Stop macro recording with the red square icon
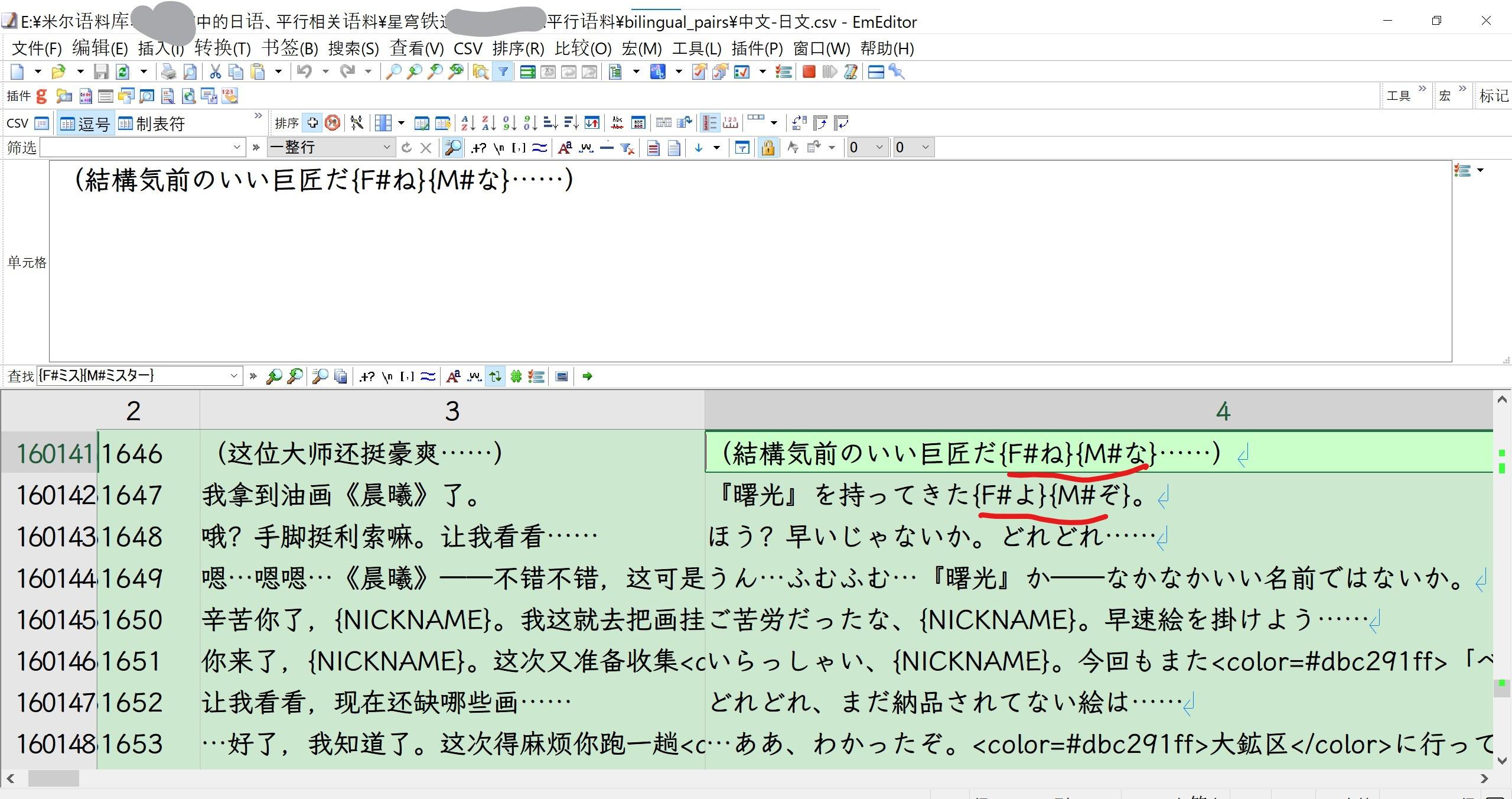The image size is (1512, 799). [x=809, y=72]
